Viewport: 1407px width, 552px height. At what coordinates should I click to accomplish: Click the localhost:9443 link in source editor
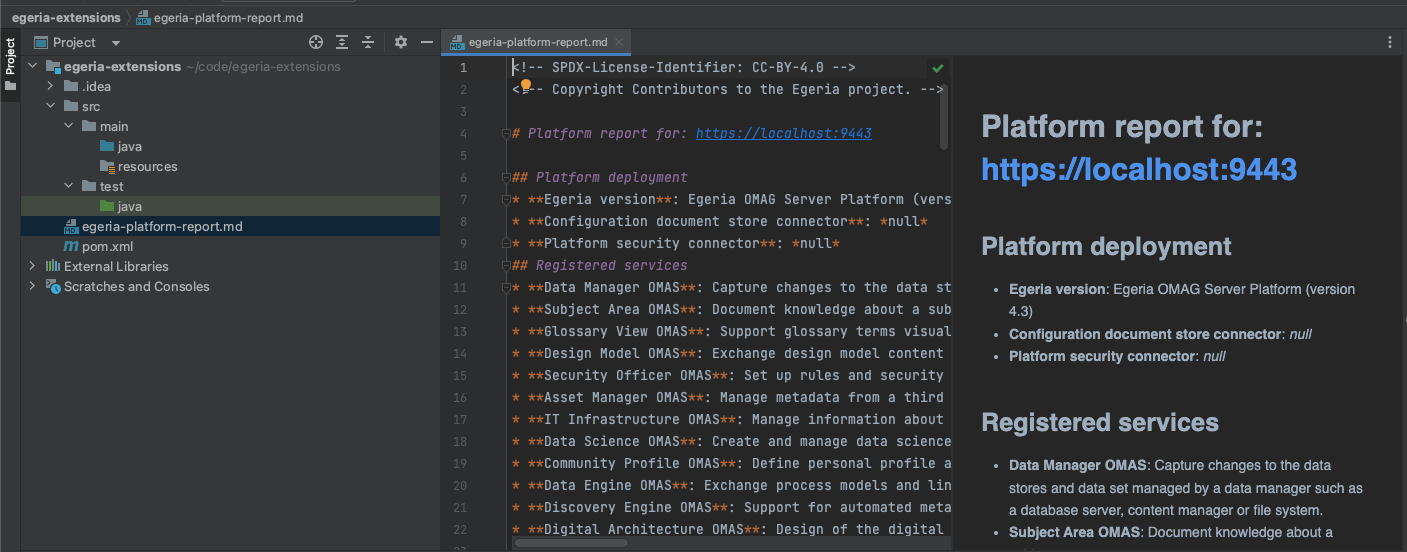click(x=784, y=133)
